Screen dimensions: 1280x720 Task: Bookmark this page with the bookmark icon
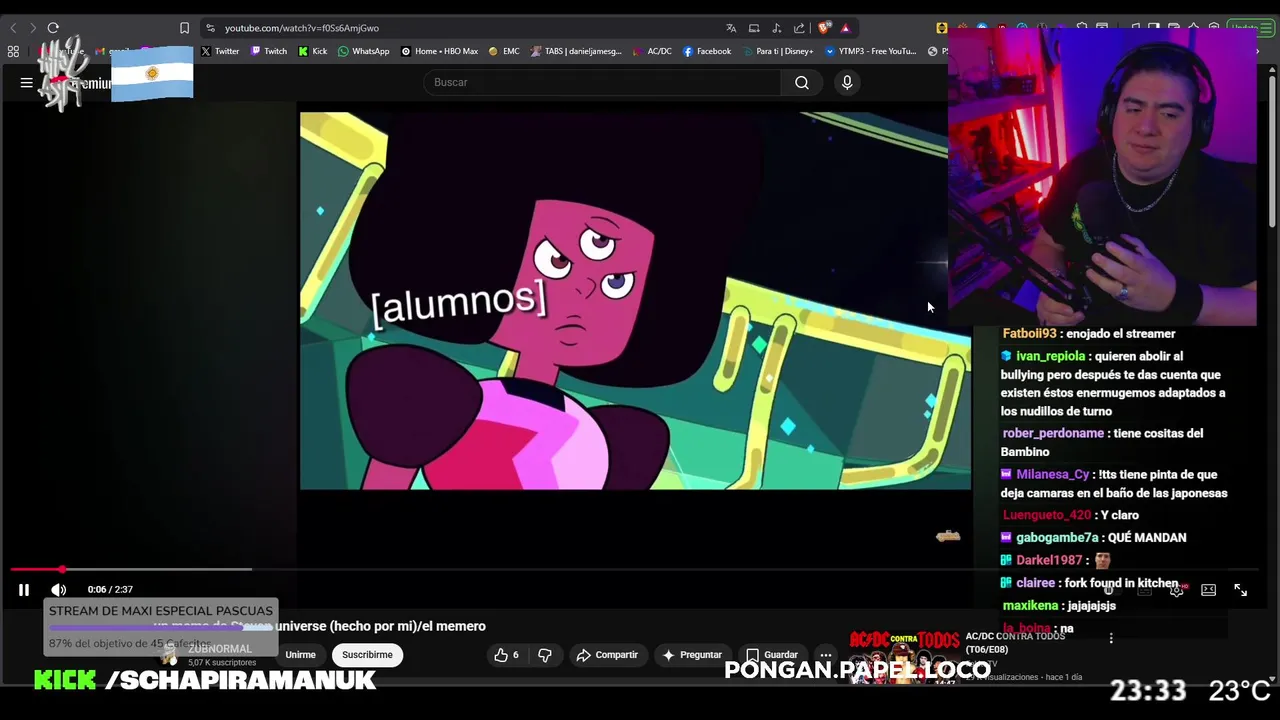tap(184, 28)
